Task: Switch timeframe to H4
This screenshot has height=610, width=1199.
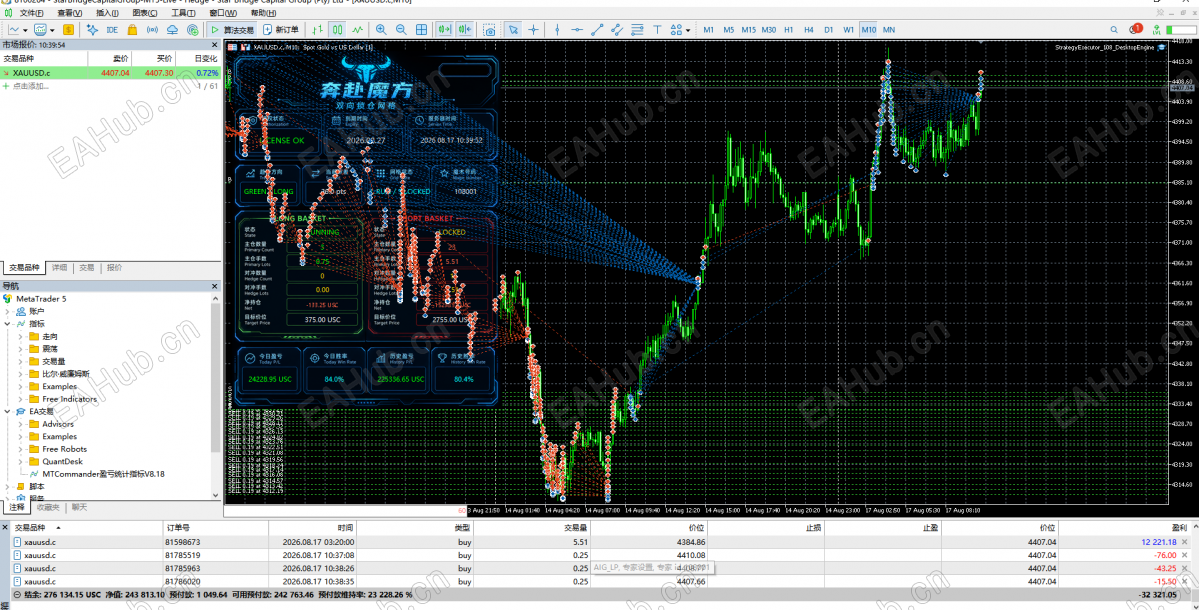Action: (x=809, y=30)
